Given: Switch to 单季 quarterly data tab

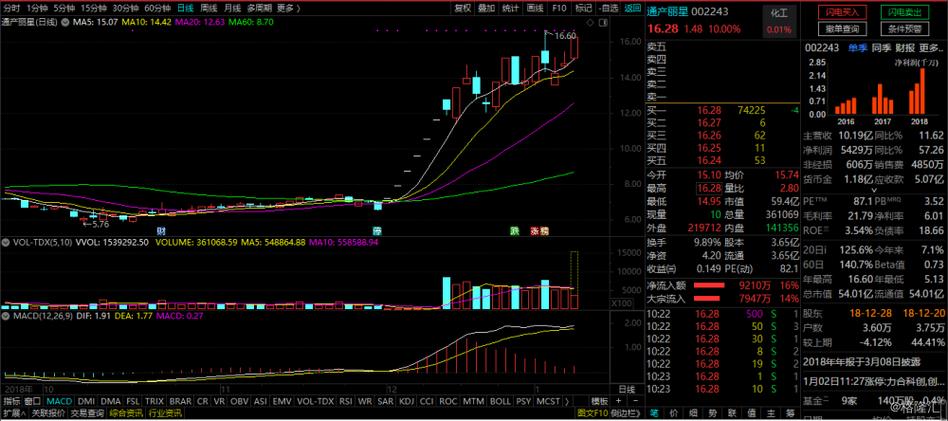Looking at the screenshot, I should coord(857,47).
